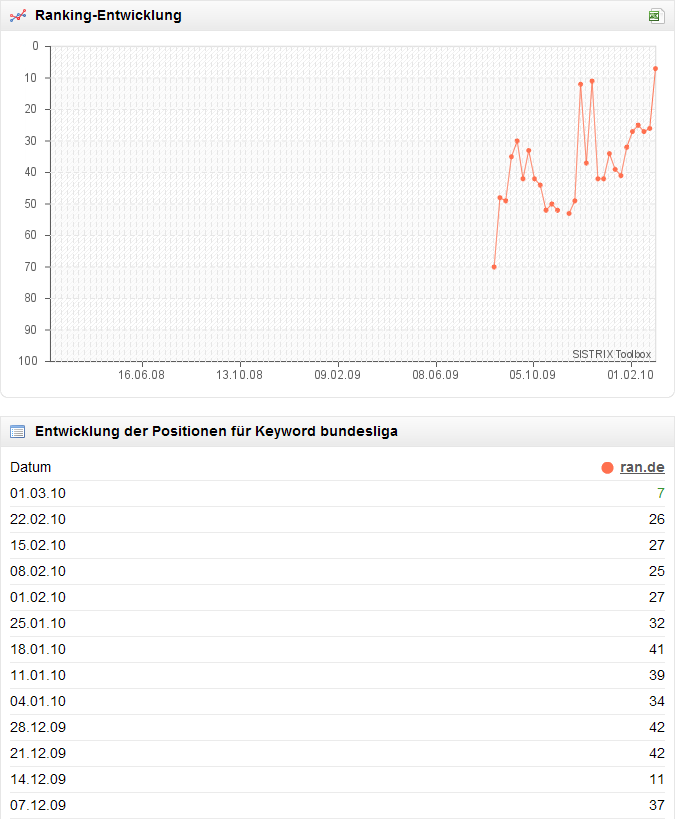Click the table icon beside Entwicklung der Positionen

(17, 432)
